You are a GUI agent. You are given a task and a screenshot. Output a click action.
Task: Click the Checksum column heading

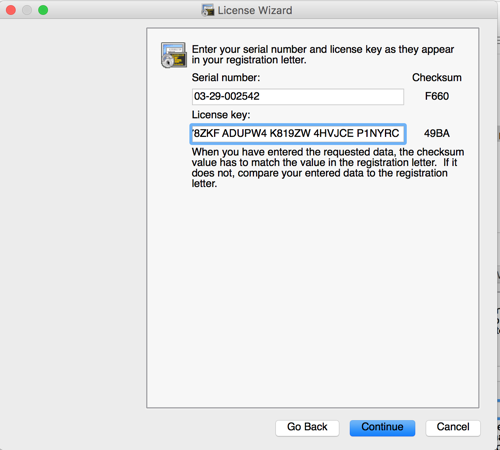coord(437,78)
